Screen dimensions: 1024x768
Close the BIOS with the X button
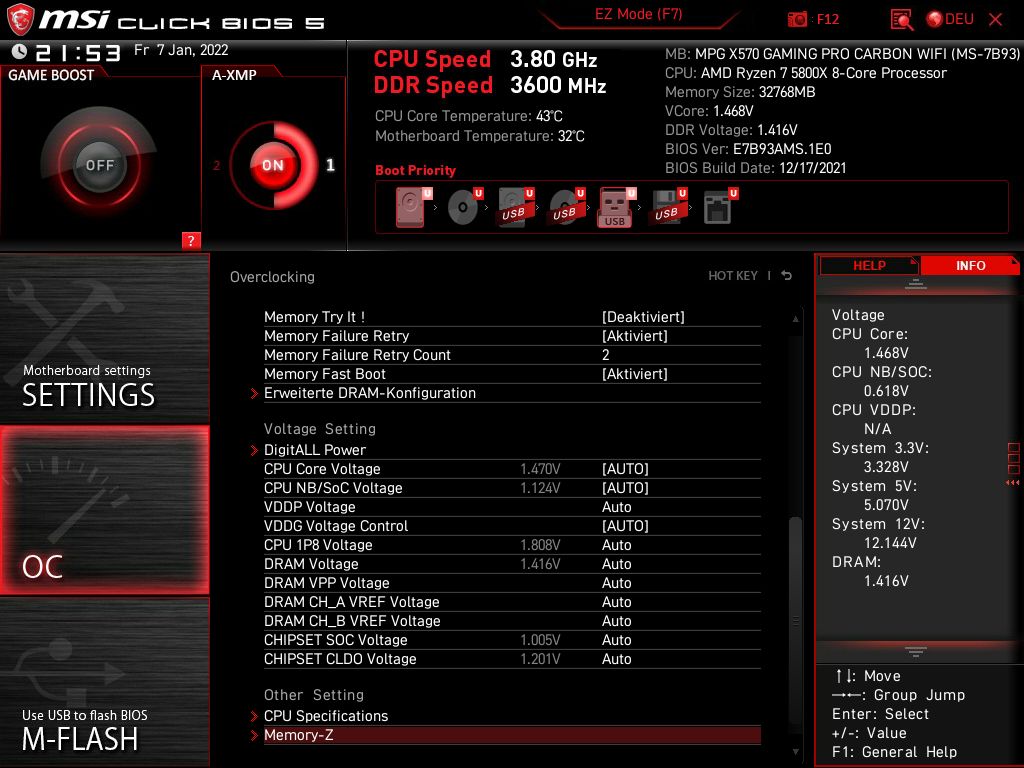pos(995,20)
